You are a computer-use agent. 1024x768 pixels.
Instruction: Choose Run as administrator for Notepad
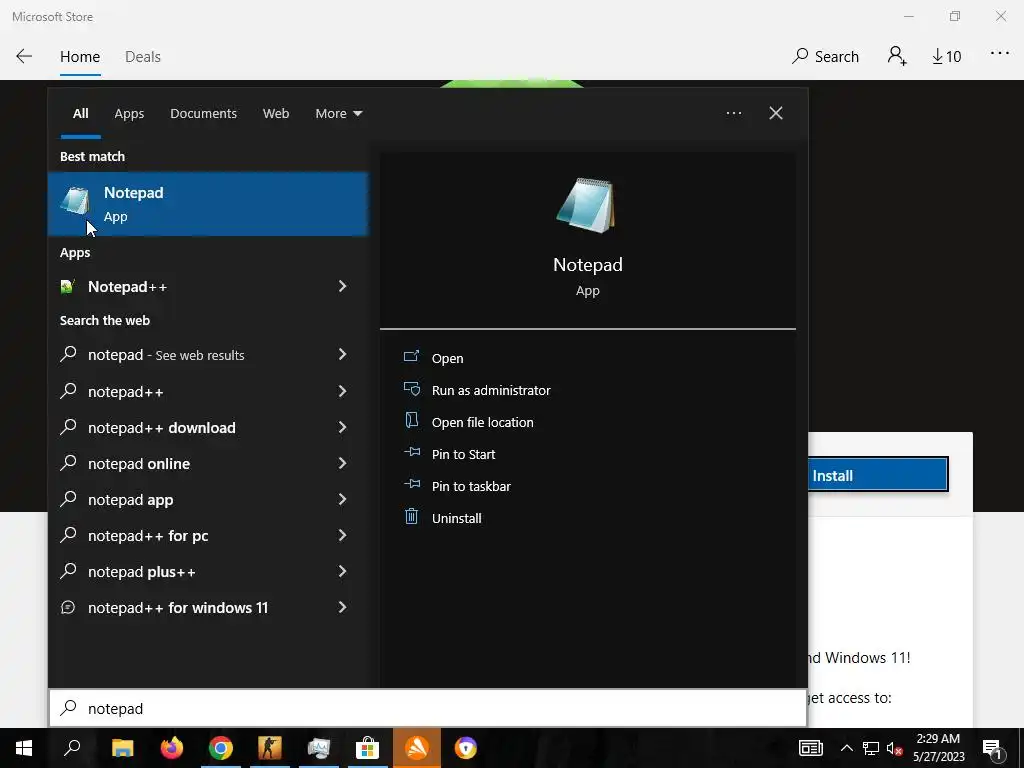(x=491, y=390)
